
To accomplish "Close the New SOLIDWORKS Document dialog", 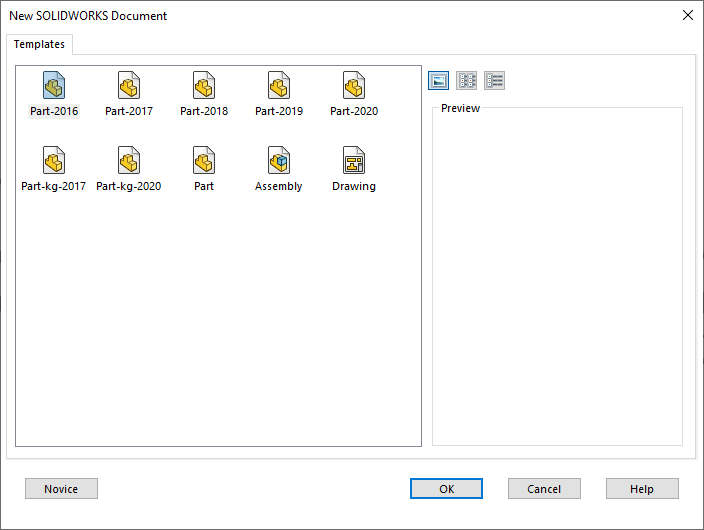I will tap(687, 15).
